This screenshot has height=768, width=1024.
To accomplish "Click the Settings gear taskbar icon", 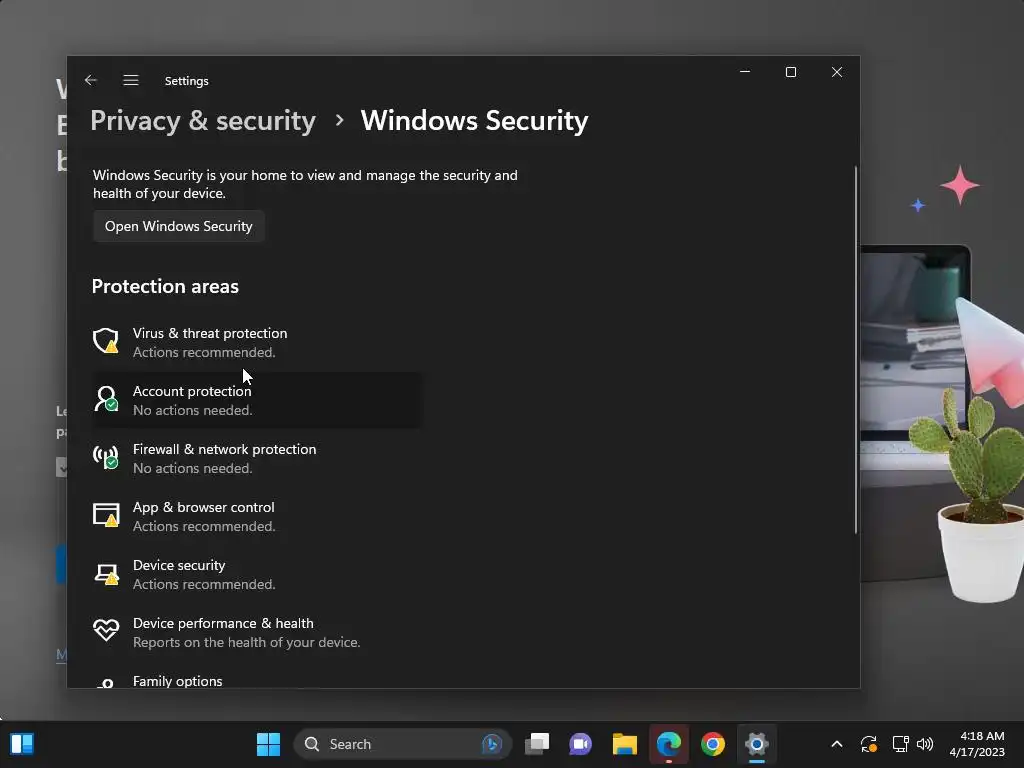I will (756, 744).
